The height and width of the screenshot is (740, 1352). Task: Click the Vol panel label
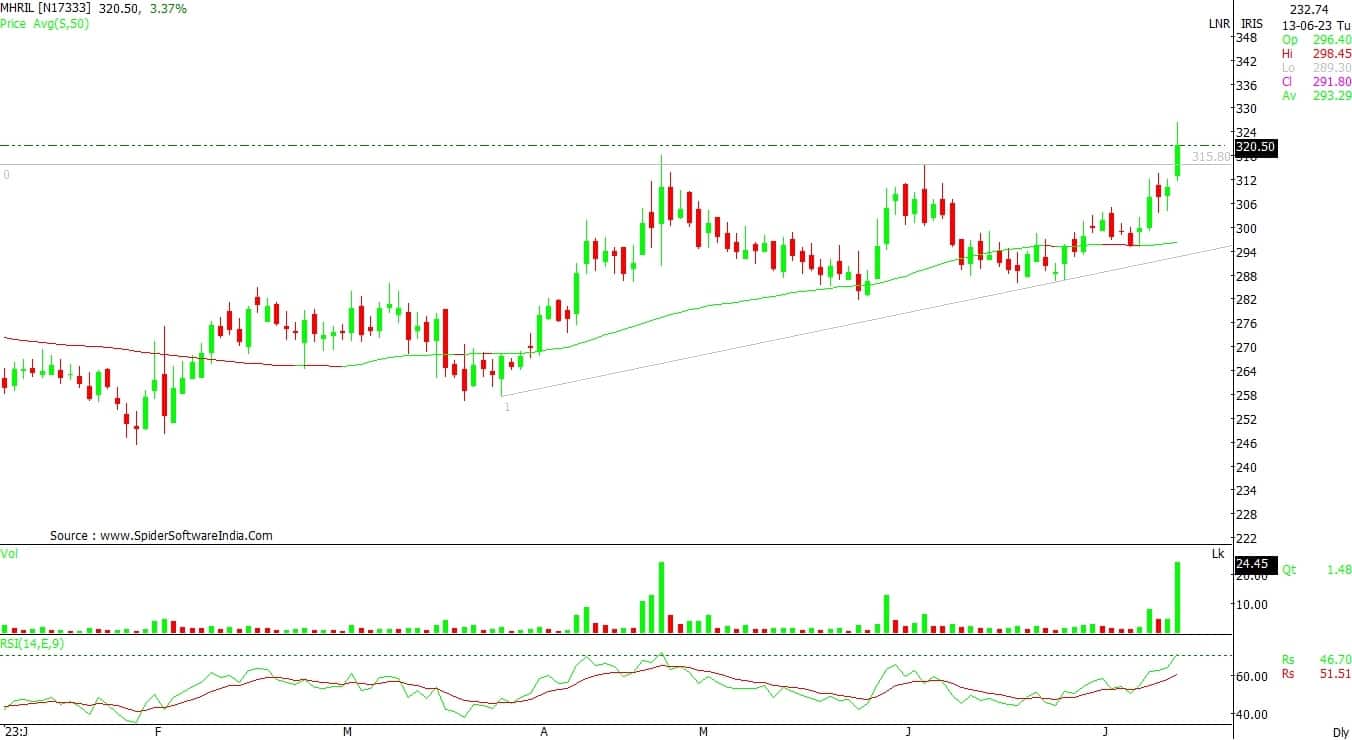[x=10, y=552]
